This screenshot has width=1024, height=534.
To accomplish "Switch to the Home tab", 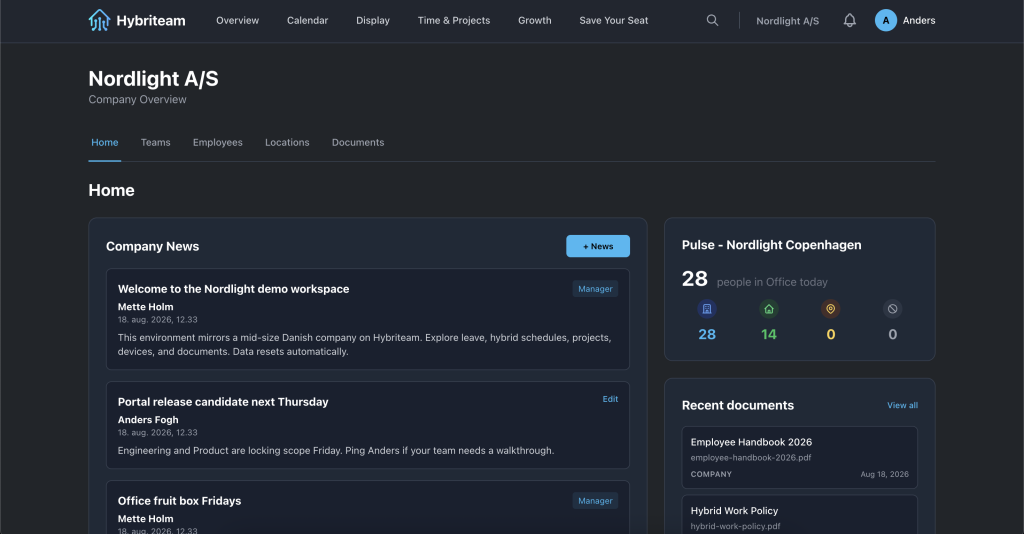I will [x=104, y=142].
